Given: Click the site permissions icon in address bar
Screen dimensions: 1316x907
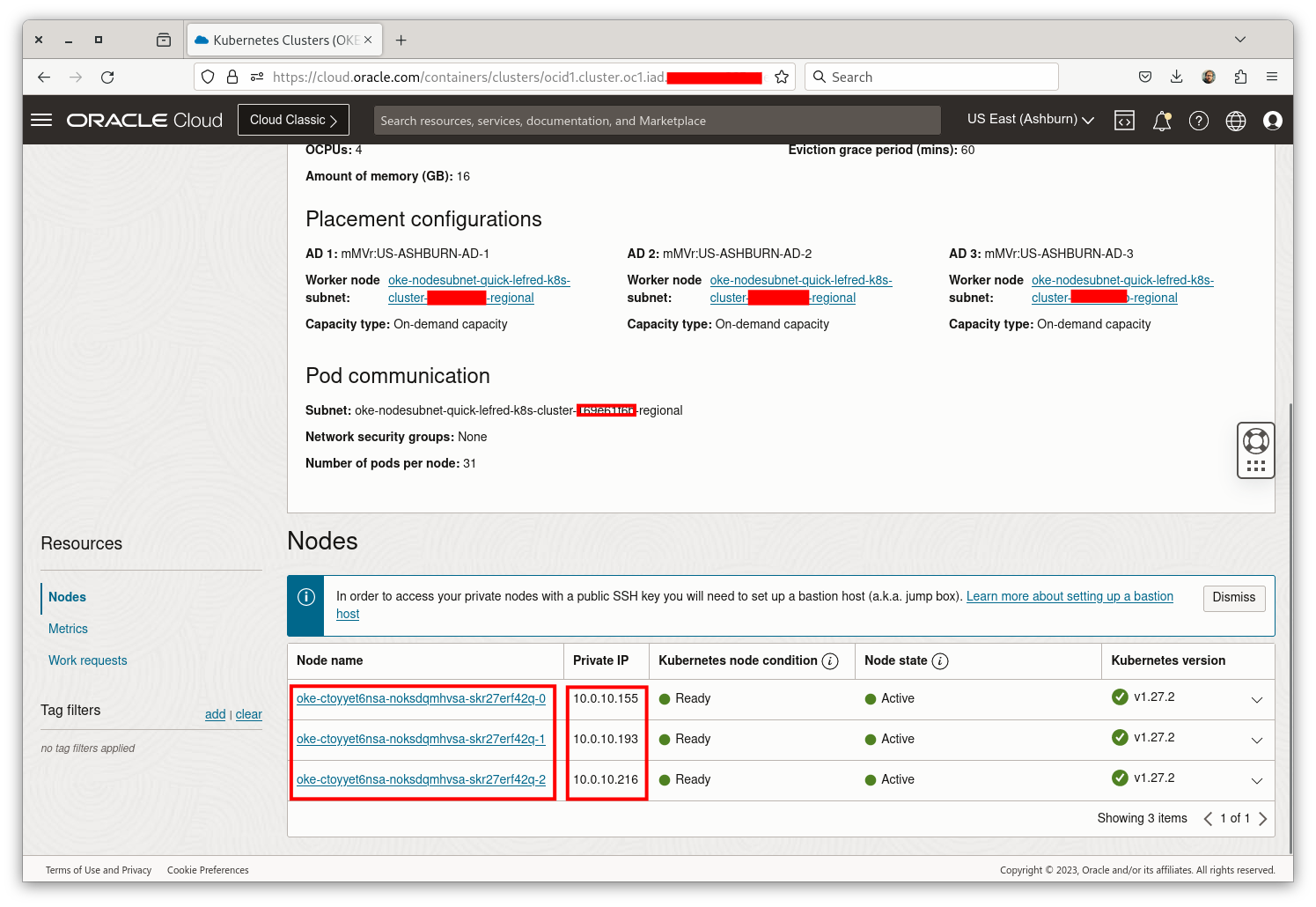Looking at the screenshot, I should click(257, 77).
